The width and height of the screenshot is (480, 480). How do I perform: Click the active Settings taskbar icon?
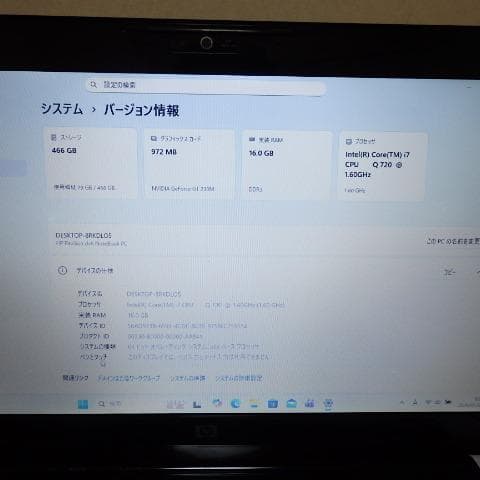(328, 404)
